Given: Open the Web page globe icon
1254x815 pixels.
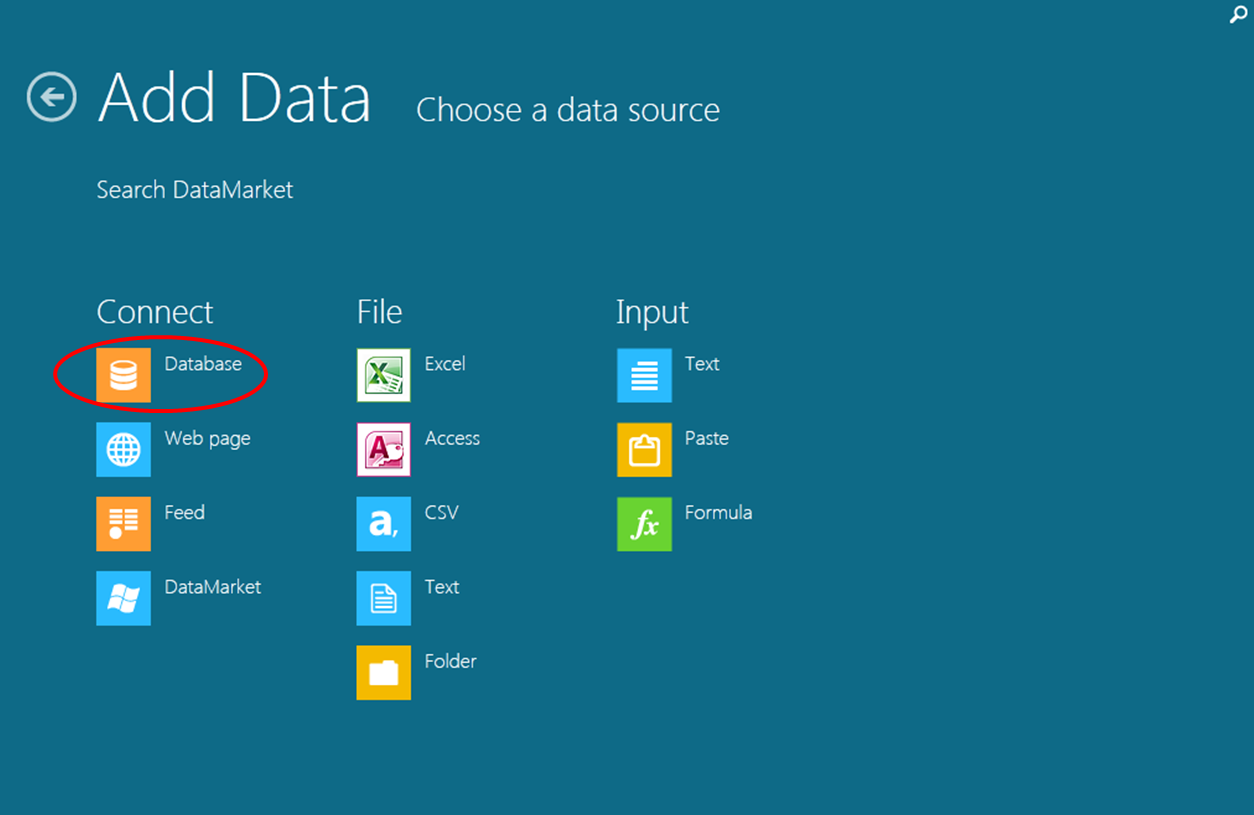Looking at the screenshot, I should (123, 449).
